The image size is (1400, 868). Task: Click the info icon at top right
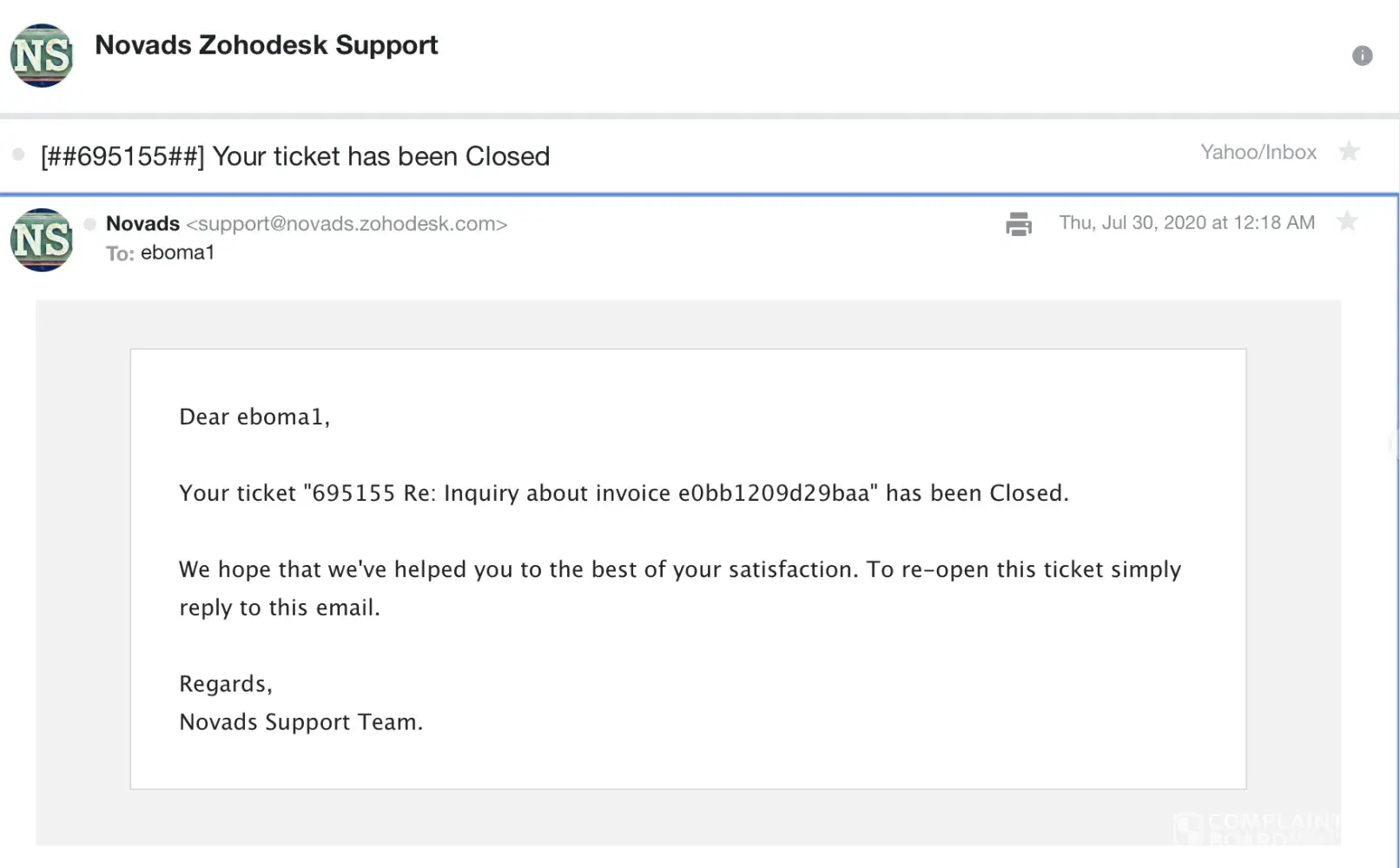point(1362,56)
